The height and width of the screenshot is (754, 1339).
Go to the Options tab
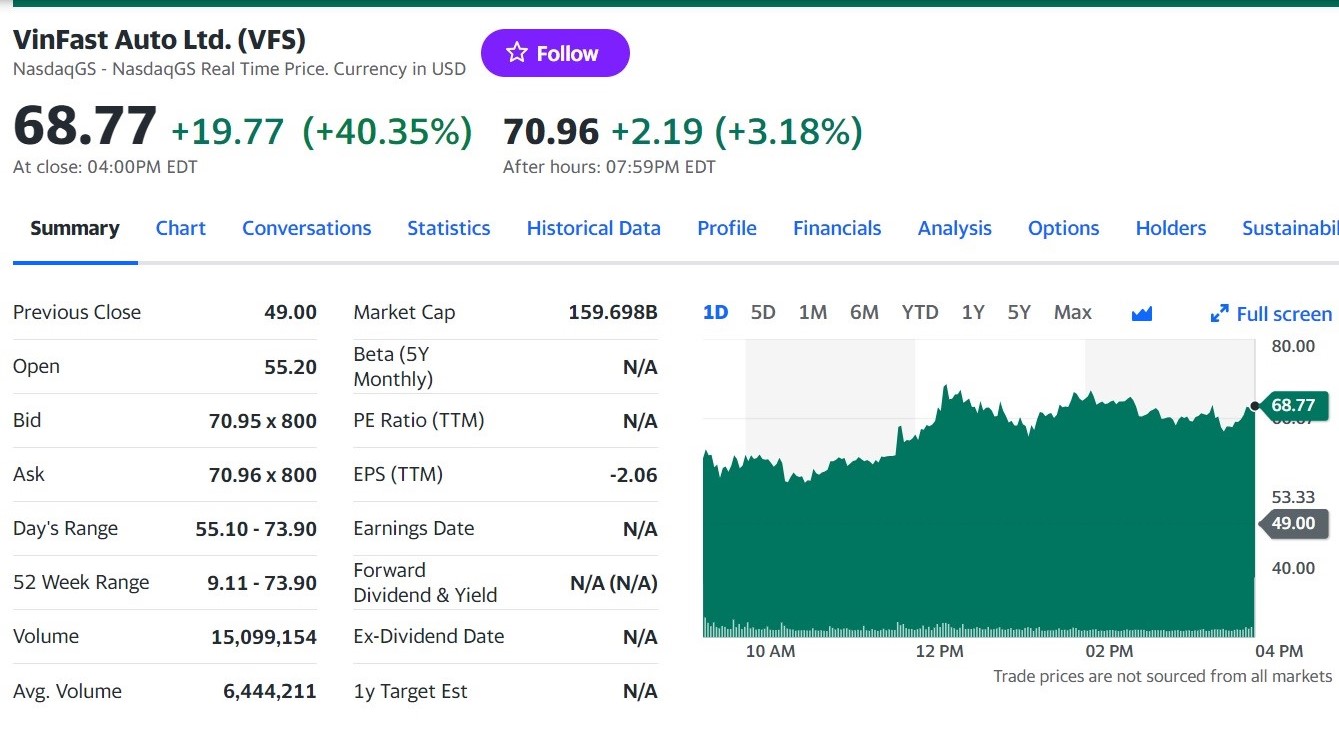(1064, 228)
